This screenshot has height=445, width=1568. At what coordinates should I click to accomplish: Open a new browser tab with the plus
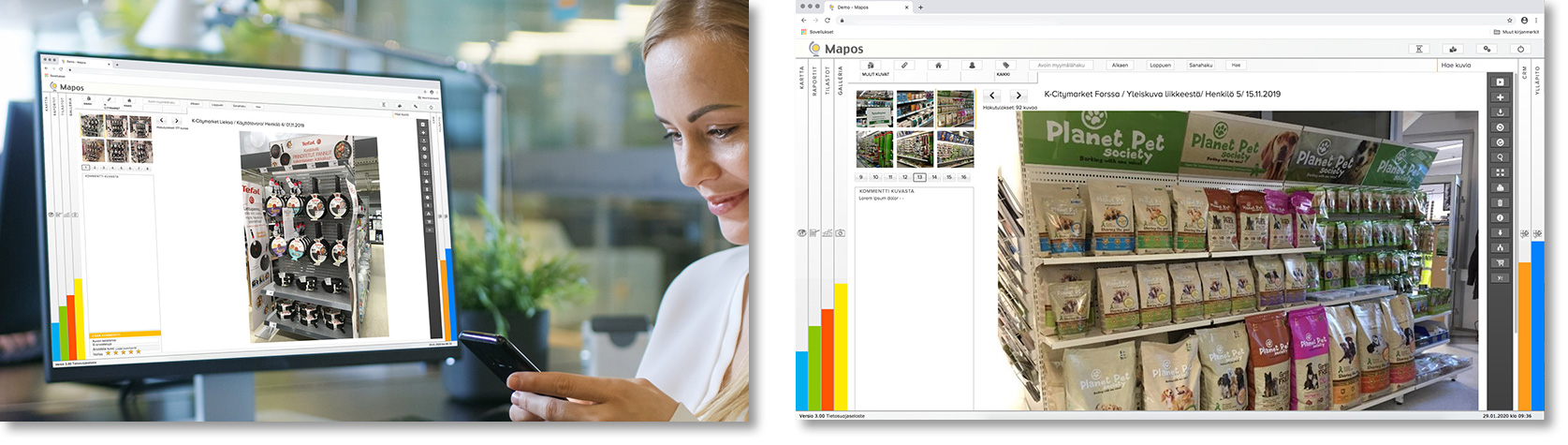pyautogui.click(x=920, y=7)
